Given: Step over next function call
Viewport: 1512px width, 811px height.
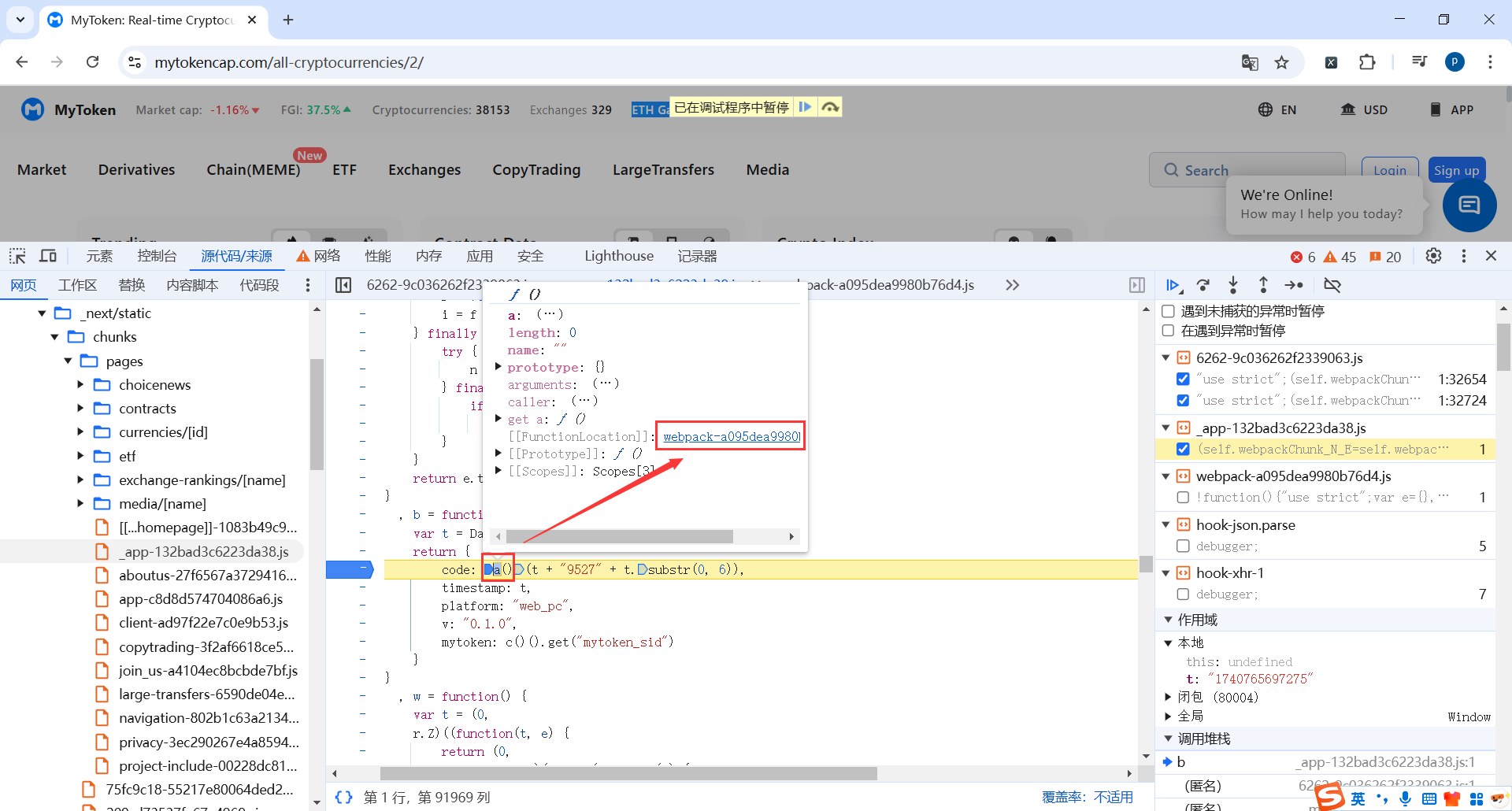Looking at the screenshot, I should coord(1203,285).
